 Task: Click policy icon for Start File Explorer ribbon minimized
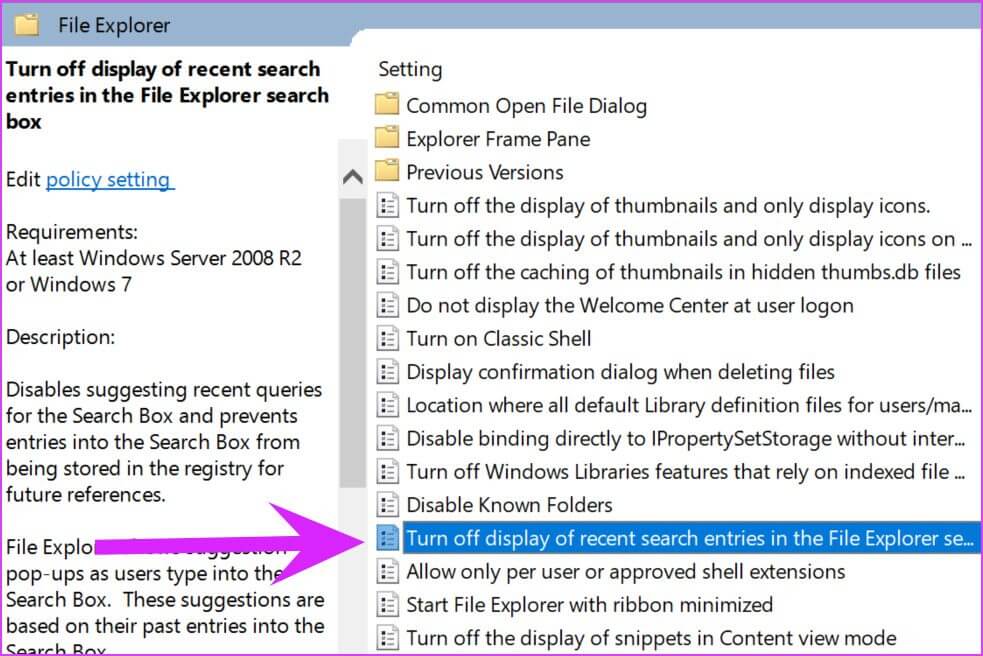click(387, 604)
